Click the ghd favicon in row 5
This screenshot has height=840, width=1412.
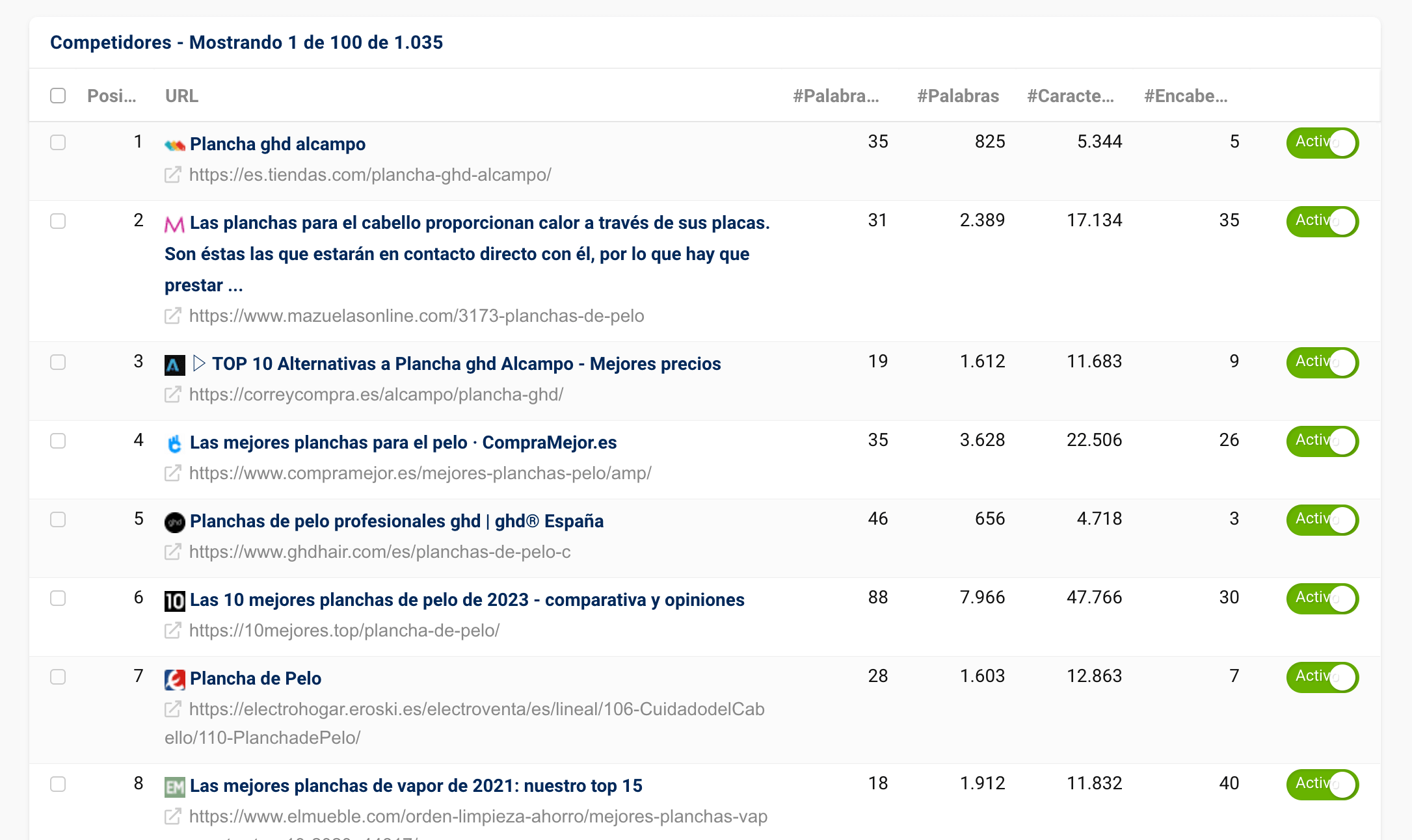tap(174, 522)
